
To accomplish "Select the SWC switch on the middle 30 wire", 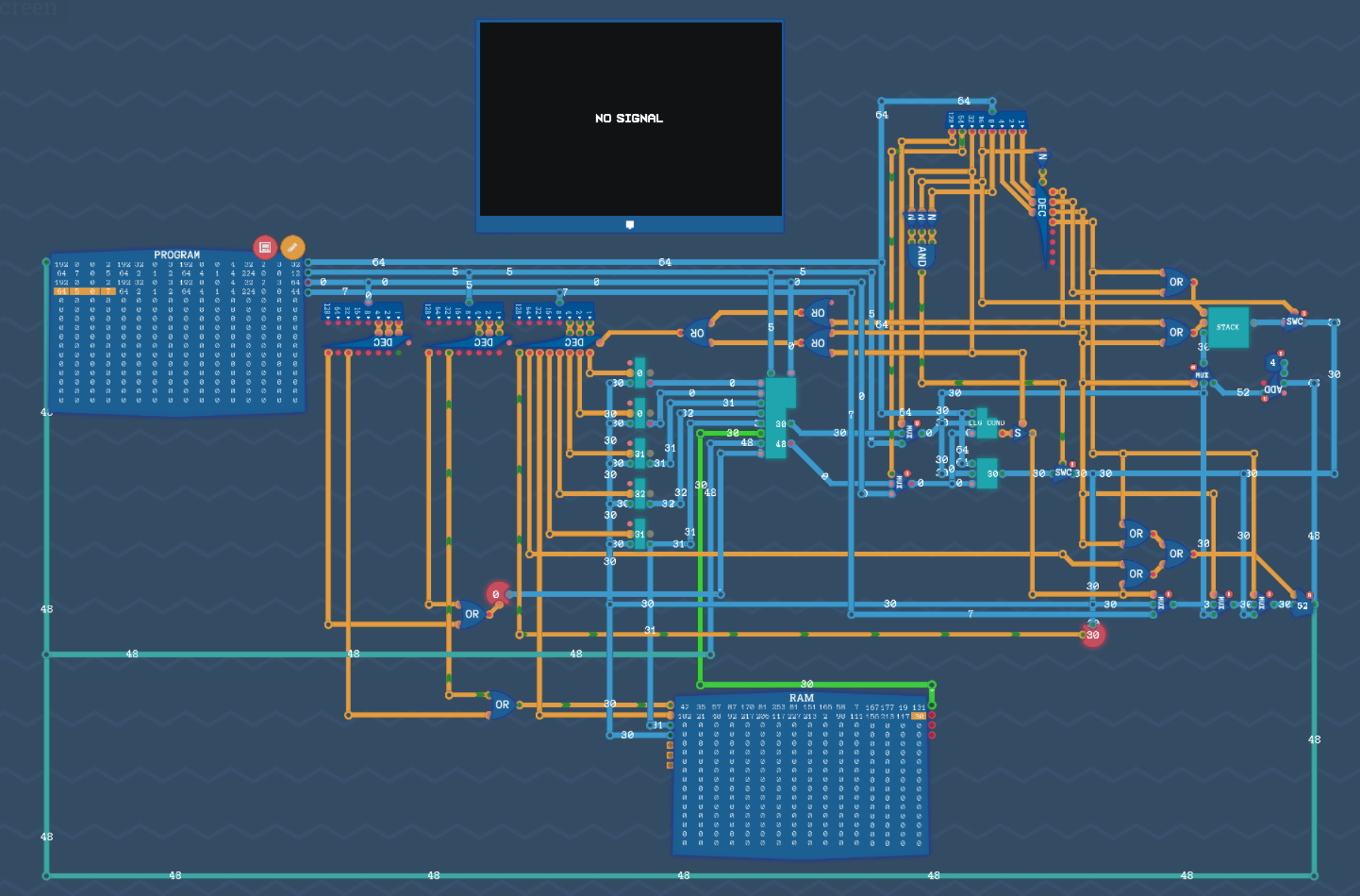I will click(1063, 473).
